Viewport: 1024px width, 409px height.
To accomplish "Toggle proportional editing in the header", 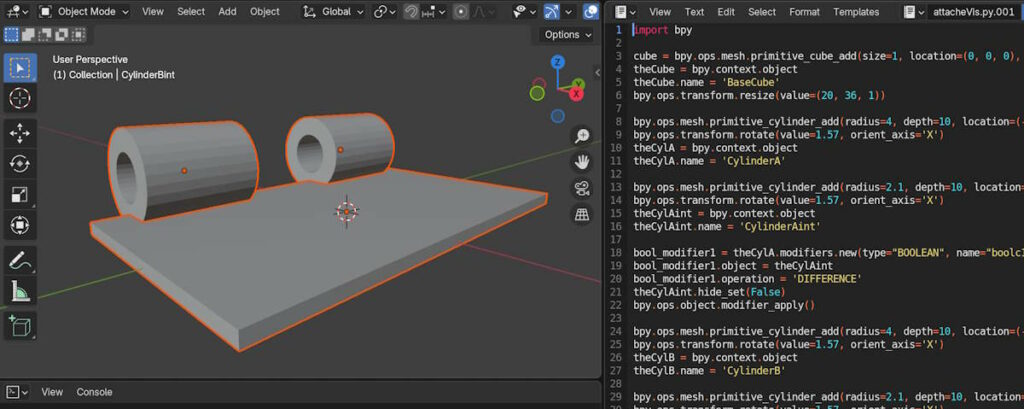I will point(461,12).
